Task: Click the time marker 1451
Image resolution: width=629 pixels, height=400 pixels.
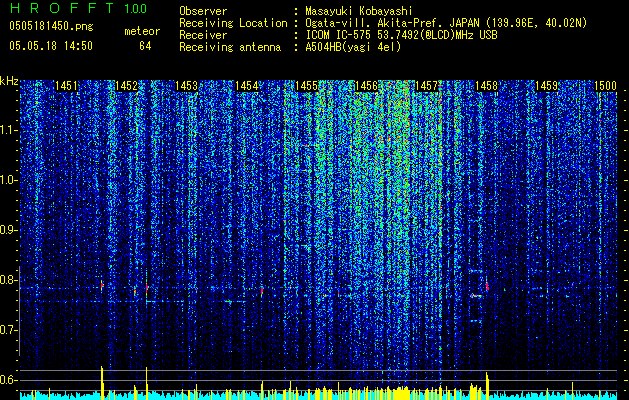Action: 66,86
